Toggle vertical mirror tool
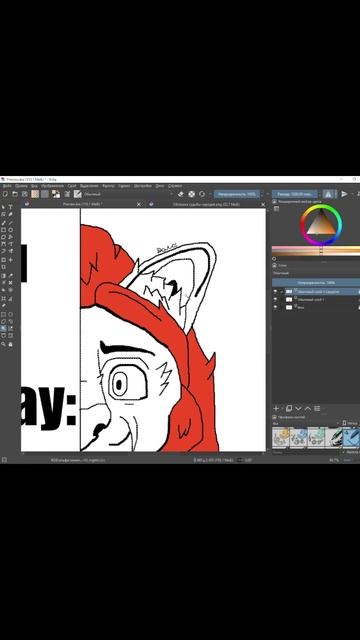360x640 pixels. tap(344, 194)
